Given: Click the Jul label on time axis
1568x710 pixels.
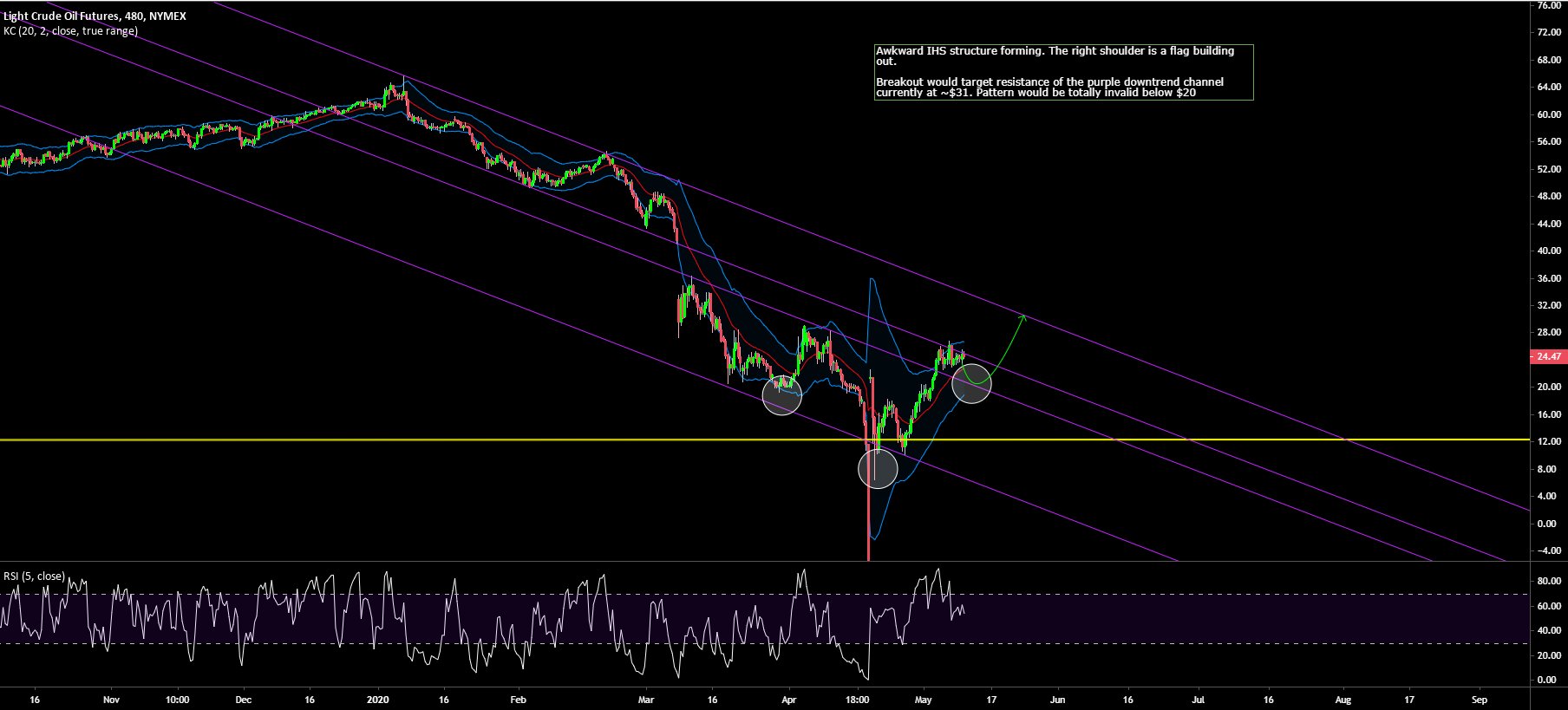Looking at the screenshot, I should coord(1198,699).
